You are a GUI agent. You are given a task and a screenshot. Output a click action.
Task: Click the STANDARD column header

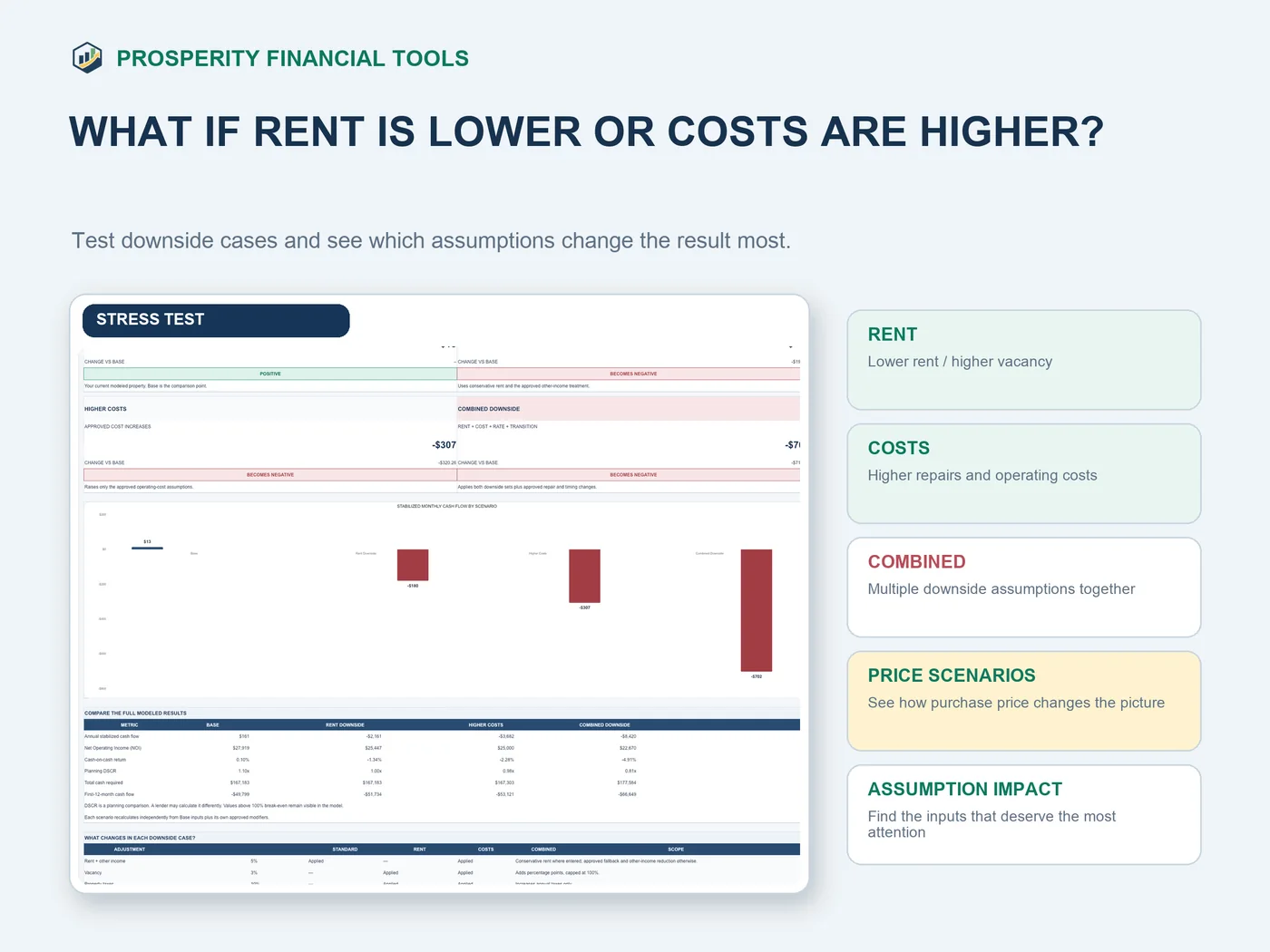coord(345,850)
